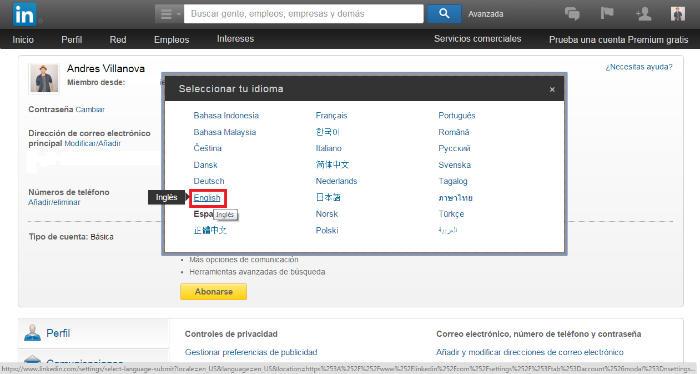Select Bahasa Indonesia language
700x374 pixels.
click(226, 116)
